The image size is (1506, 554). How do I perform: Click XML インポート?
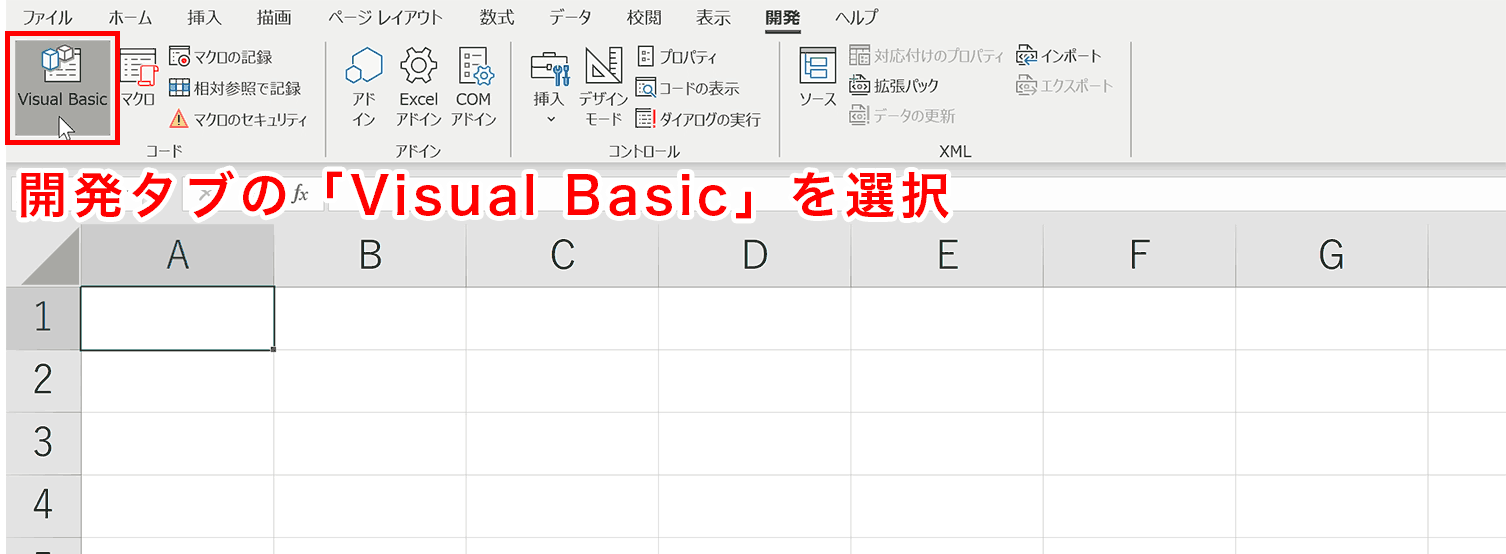pyautogui.click(x=1059, y=56)
